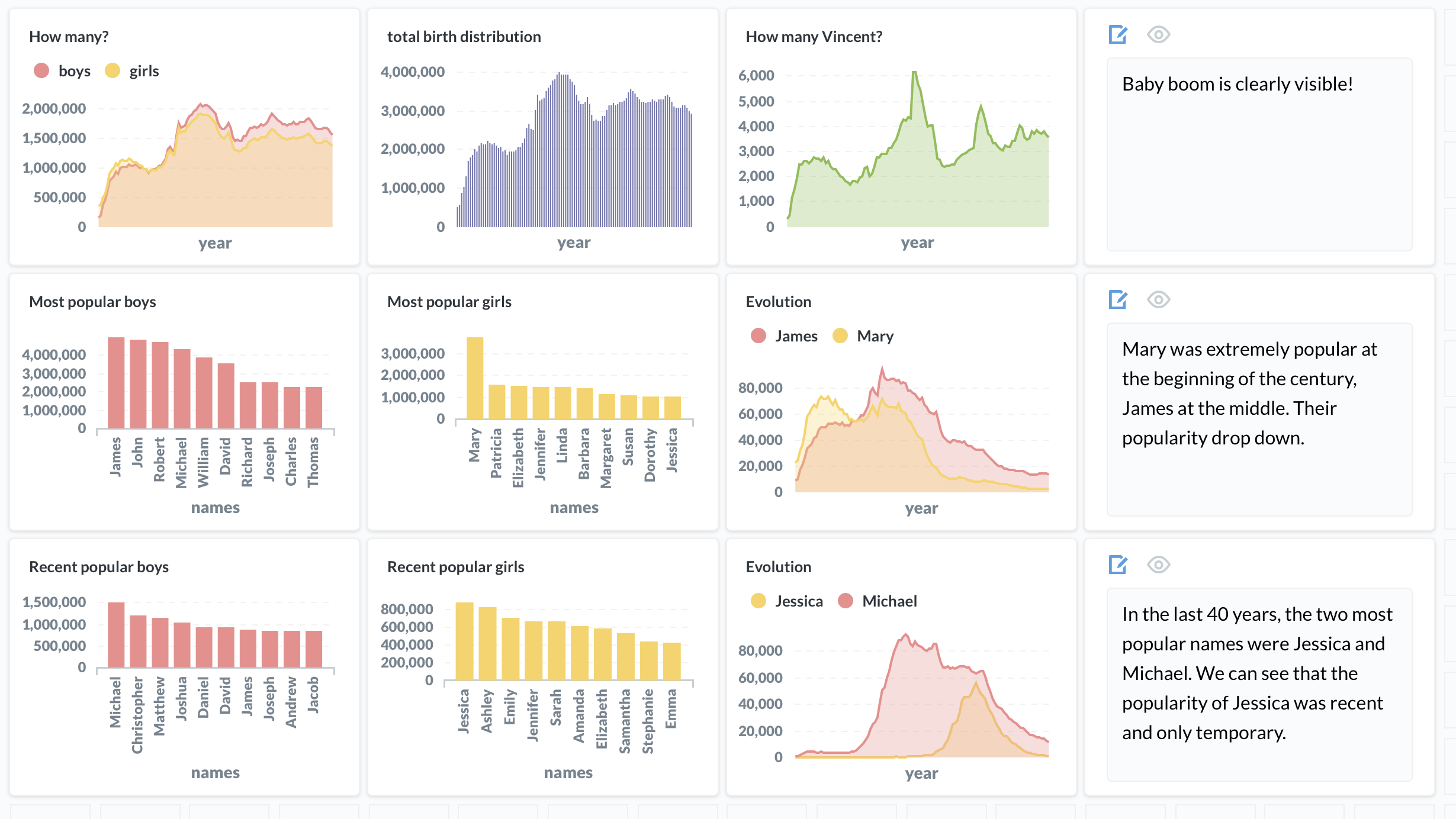Open the 'Most popular boys' card title

pyautogui.click(x=92, y=302)
